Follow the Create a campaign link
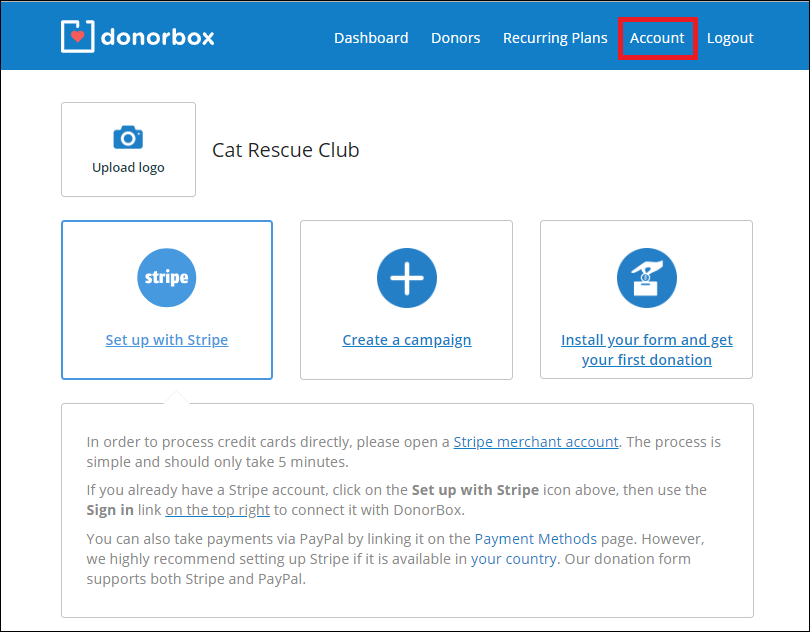Screen dimensions: 810x632 tap(407, 340)
